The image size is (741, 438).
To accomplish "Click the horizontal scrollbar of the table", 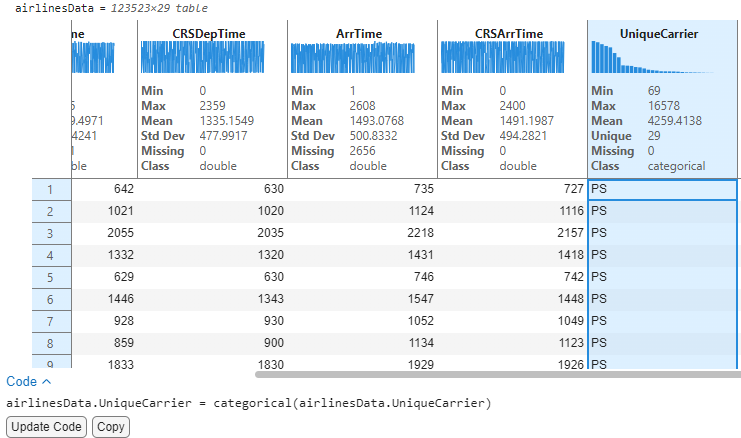I will 495,375.
